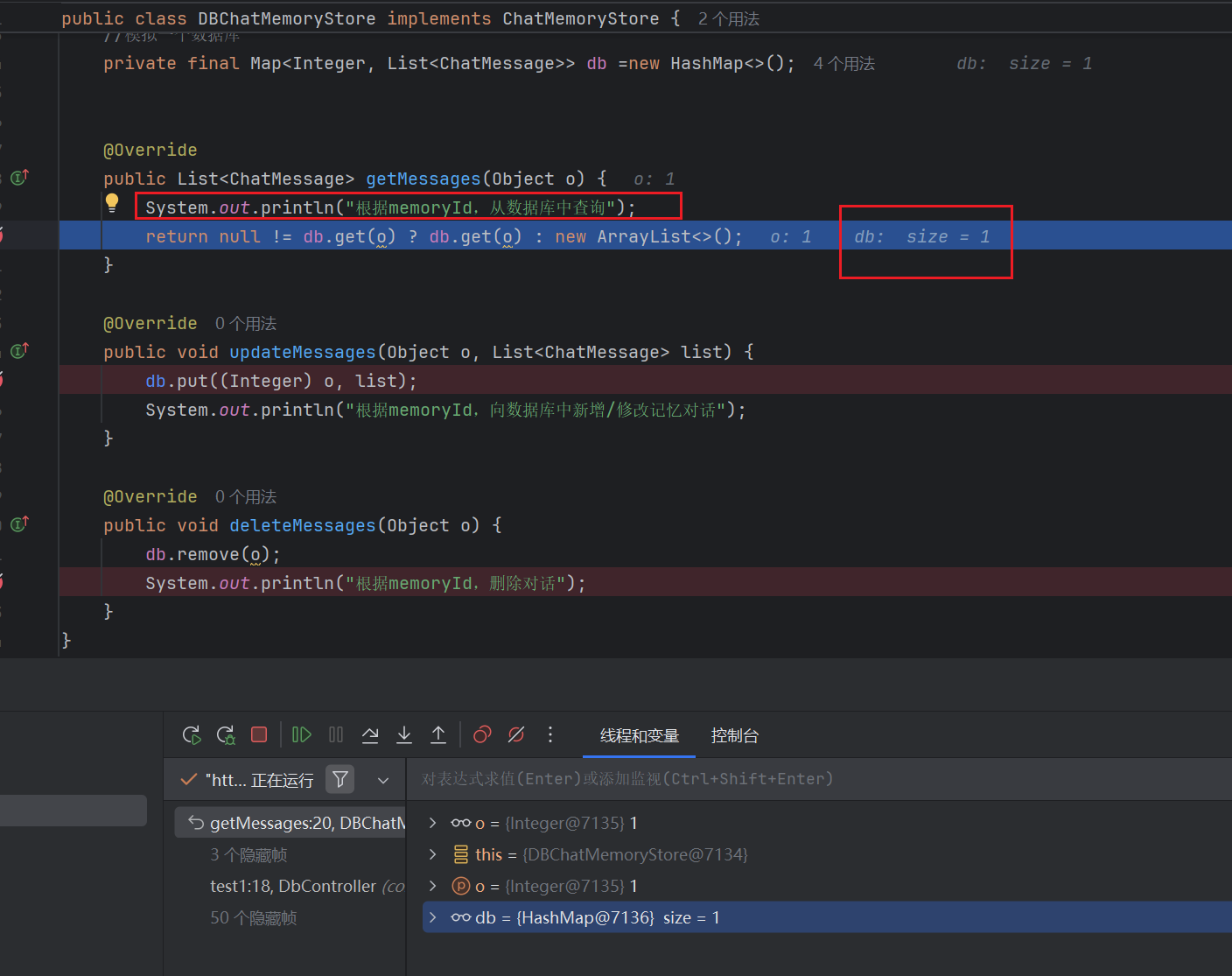Screen dimensions: 1232x976
Task: Pause the running program
Action: [x=336, y=734]
